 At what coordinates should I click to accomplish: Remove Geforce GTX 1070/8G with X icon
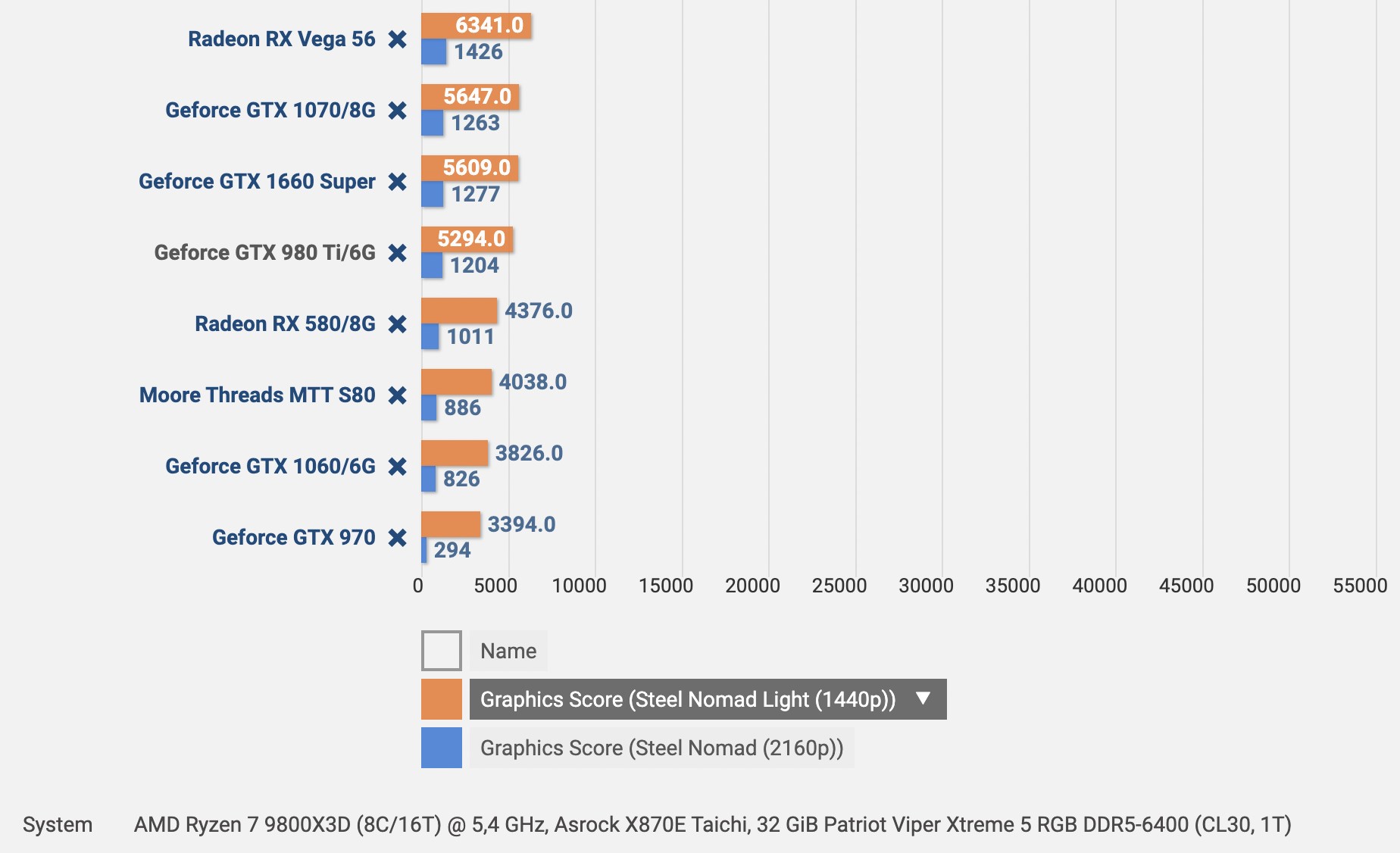coord(397,111)
